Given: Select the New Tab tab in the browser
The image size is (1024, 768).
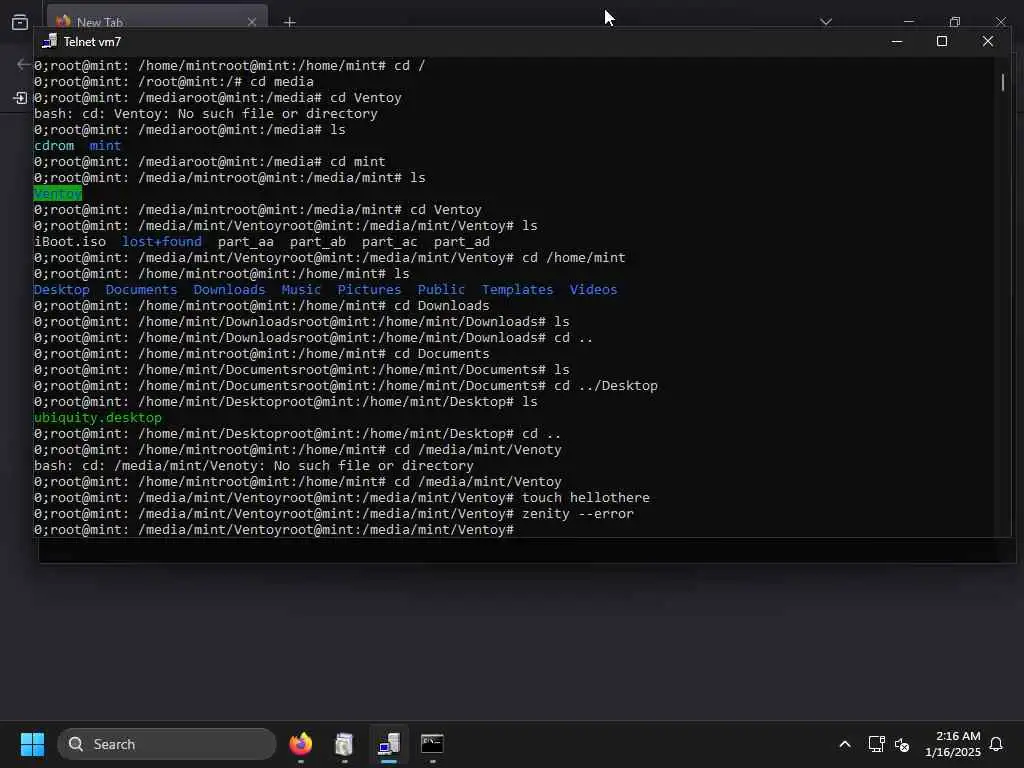Looking at the screenshot, I should pos(157,22).
